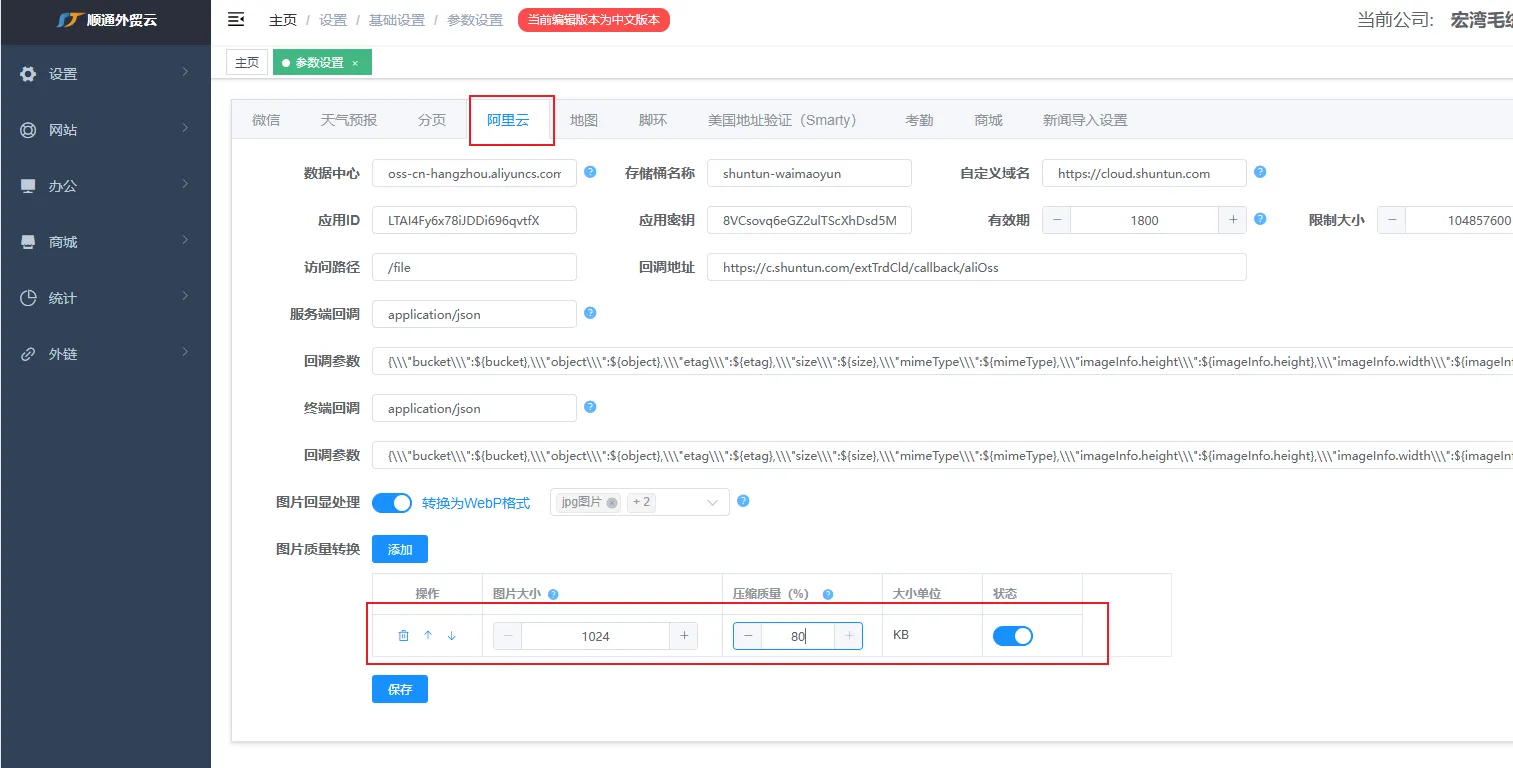Click help icon beside 自定义域名 field
1513x768 pixels.
pos(1260,172)
